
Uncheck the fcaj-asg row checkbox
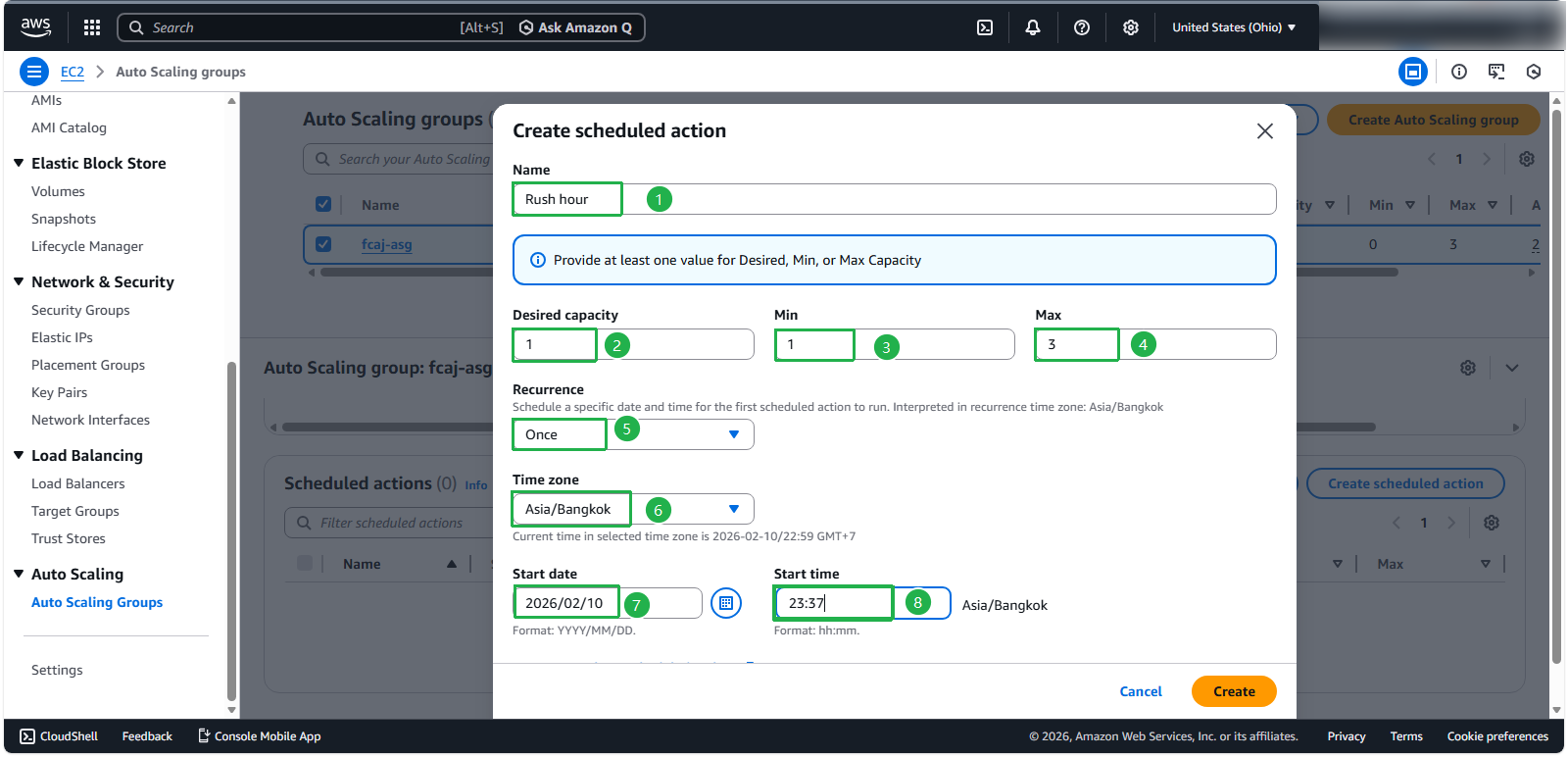[x=323, y=244]
